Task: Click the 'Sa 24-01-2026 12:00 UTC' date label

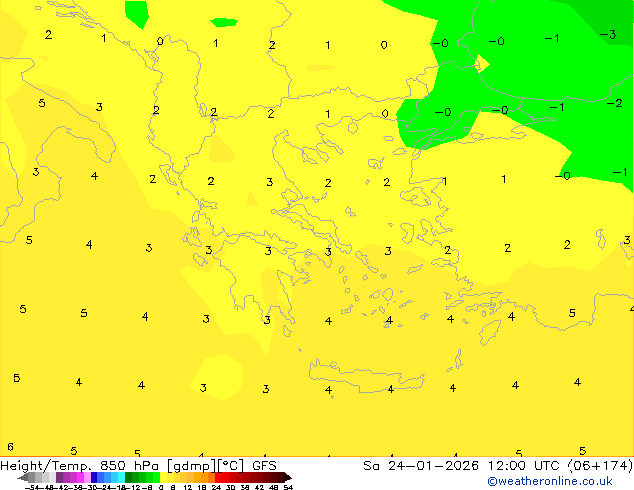Action: 463,466
